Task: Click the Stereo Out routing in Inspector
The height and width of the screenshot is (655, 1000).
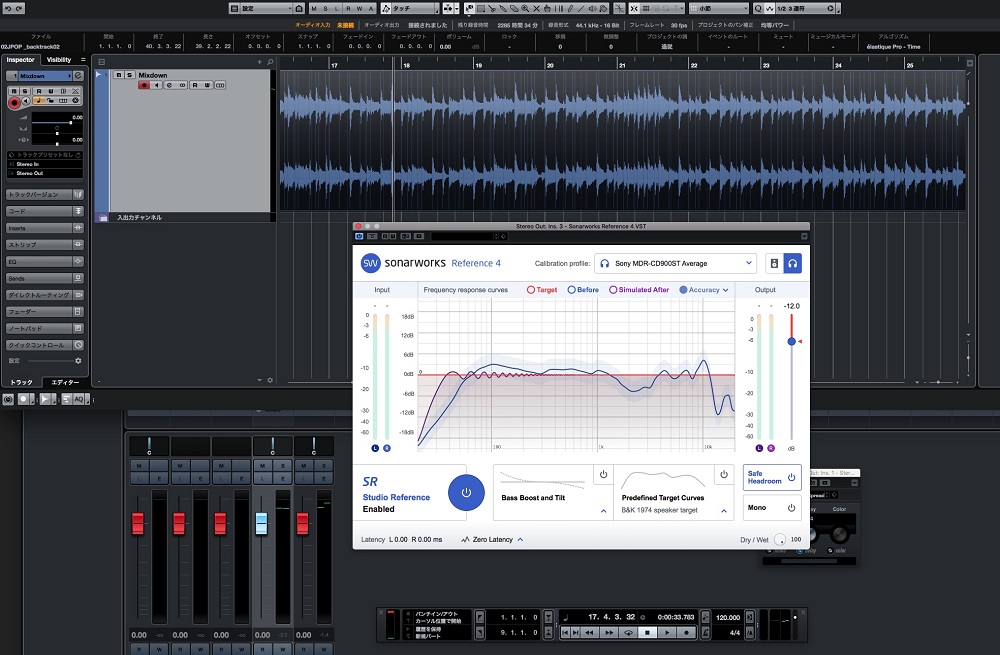Action: point(45,173)
